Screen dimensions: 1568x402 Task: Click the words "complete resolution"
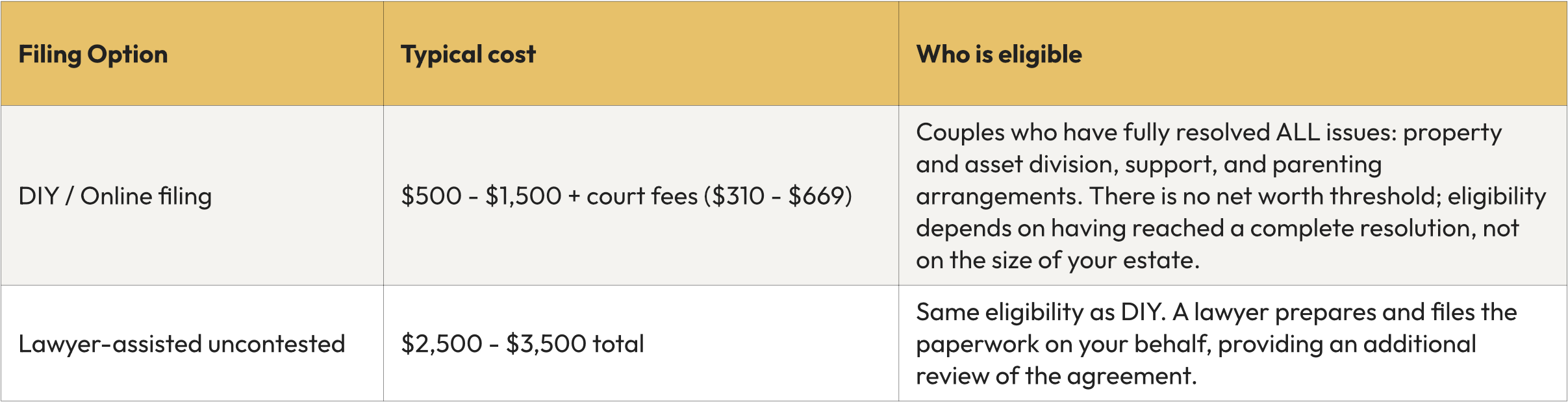tap(1362, 229)
